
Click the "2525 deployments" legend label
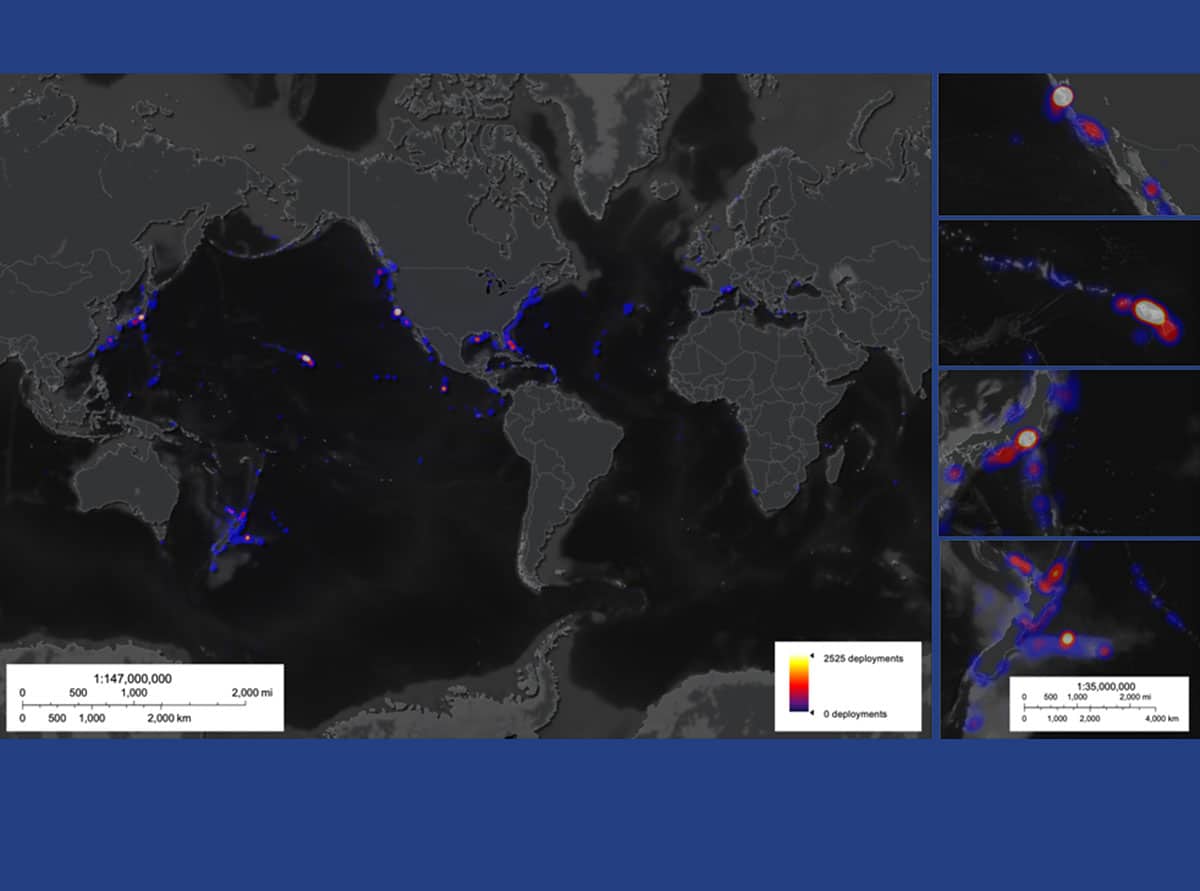[x=861, y=659]
